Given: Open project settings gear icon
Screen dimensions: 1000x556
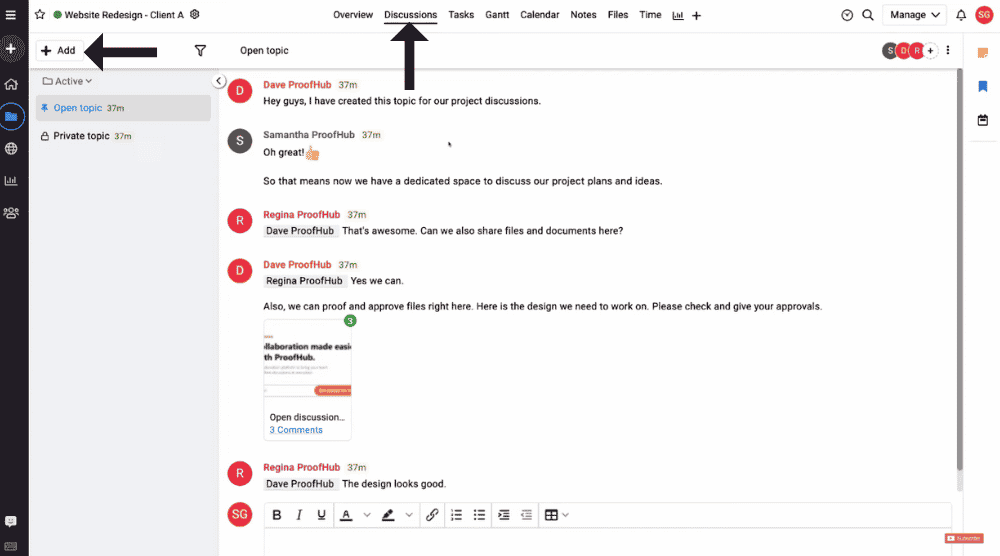Looking at the screenshot, I should click(x=195, y=14).
